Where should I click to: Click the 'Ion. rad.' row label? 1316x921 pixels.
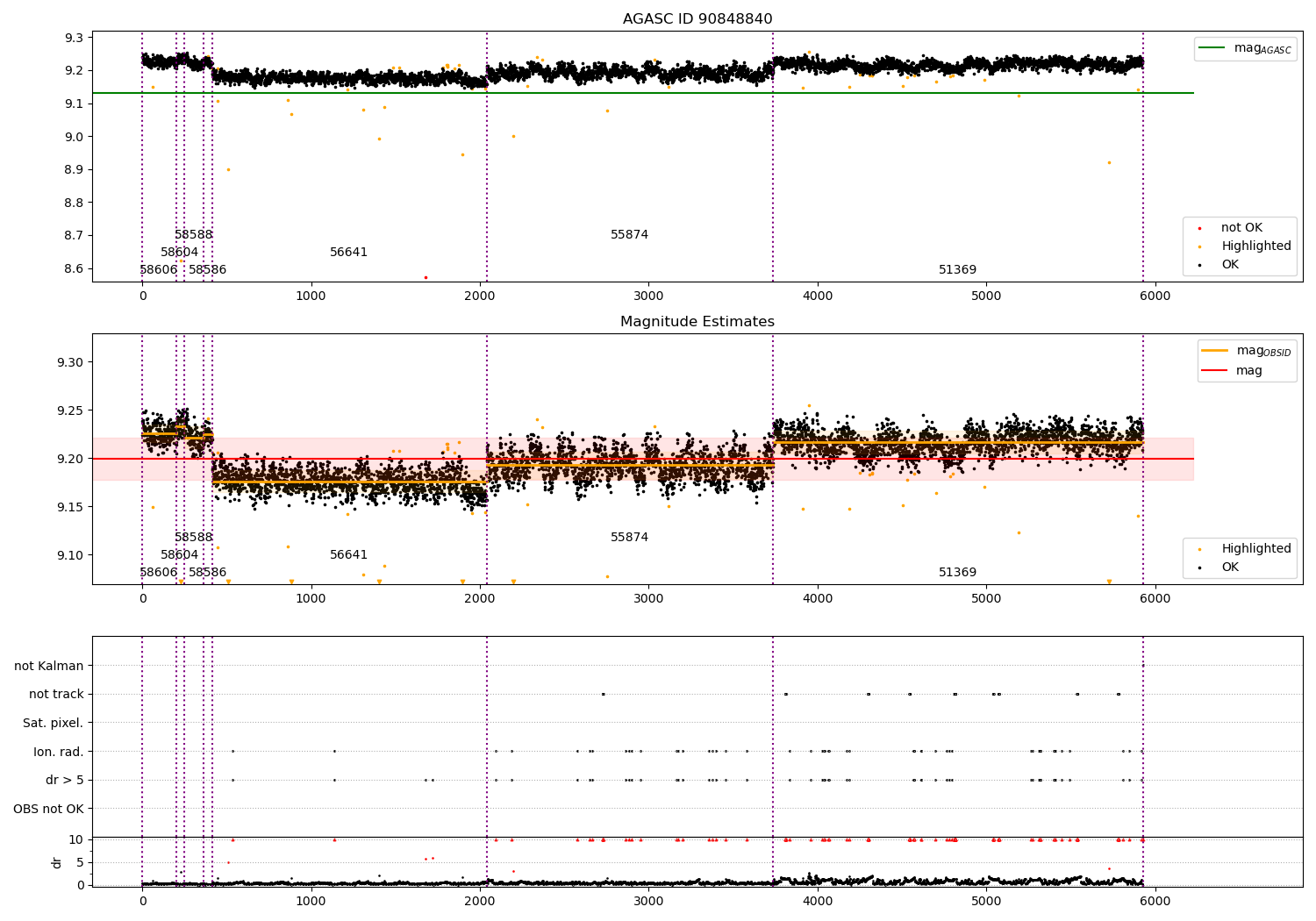coord(59,752)
